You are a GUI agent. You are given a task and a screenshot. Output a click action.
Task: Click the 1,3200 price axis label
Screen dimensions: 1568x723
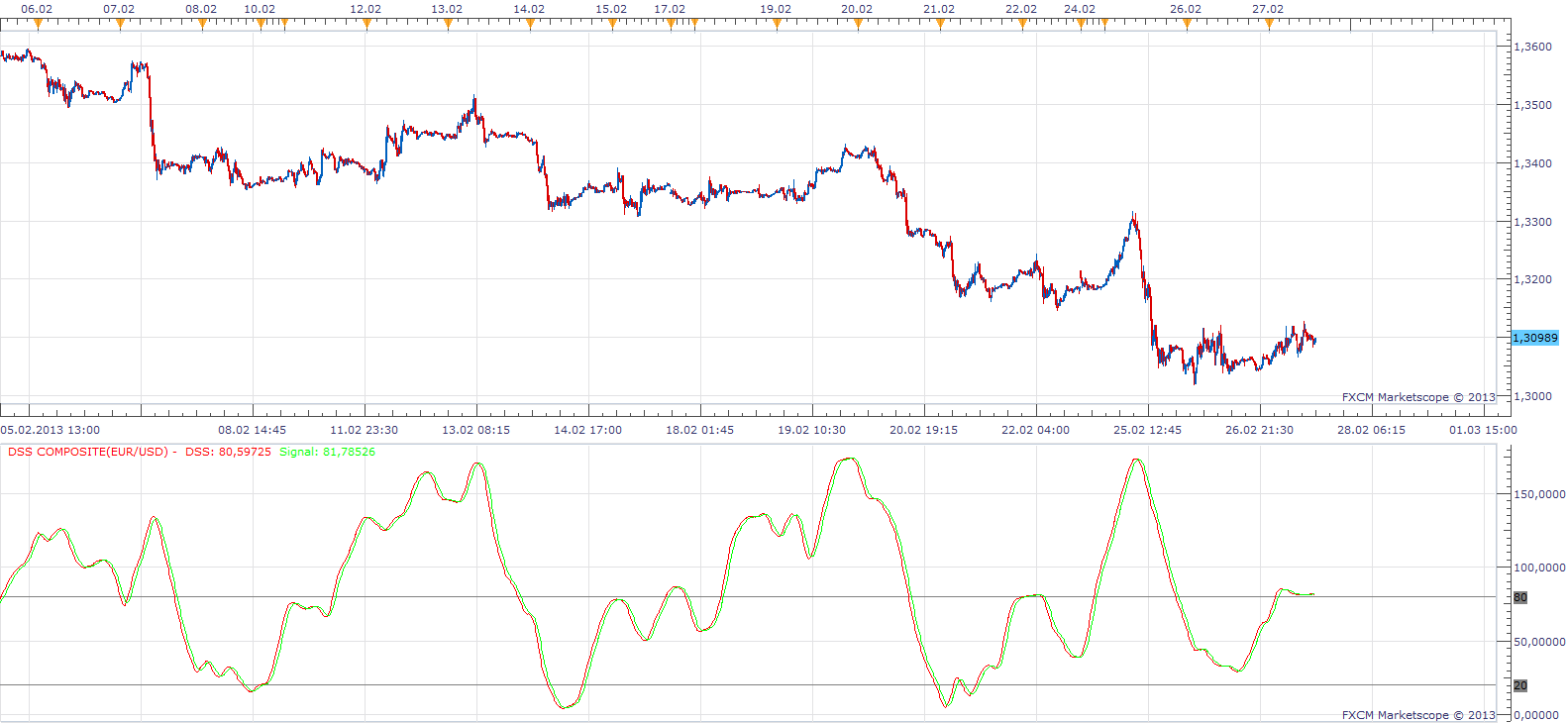click(1533, 279)
